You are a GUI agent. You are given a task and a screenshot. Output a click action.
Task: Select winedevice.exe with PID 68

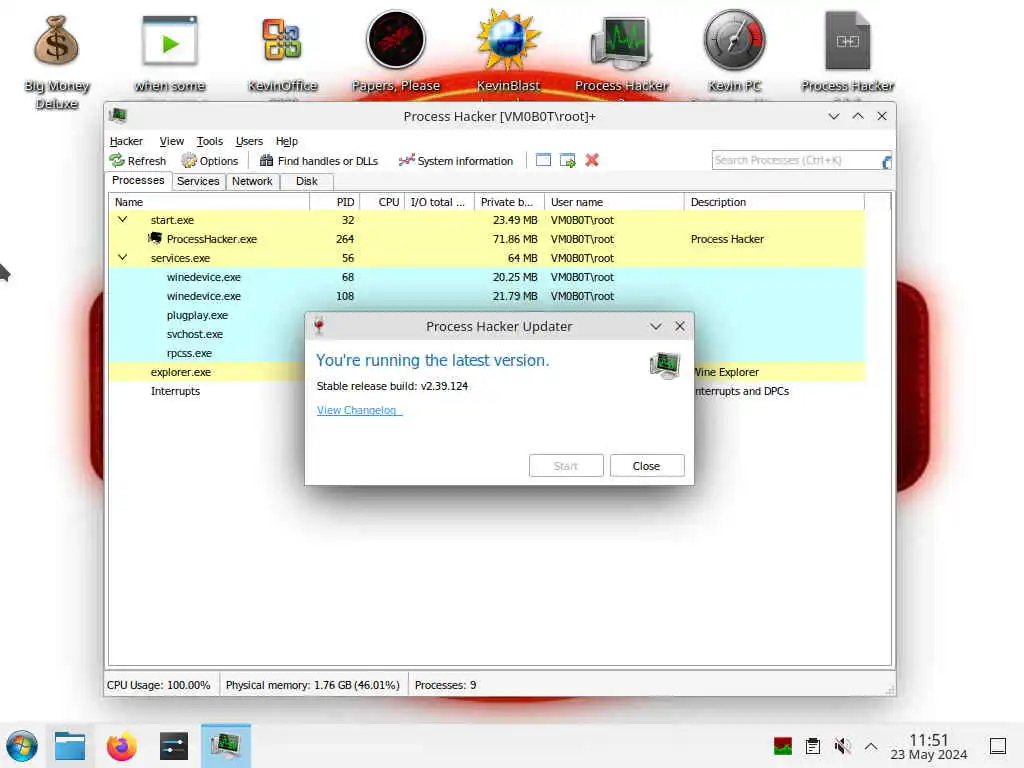click(487, 277)
